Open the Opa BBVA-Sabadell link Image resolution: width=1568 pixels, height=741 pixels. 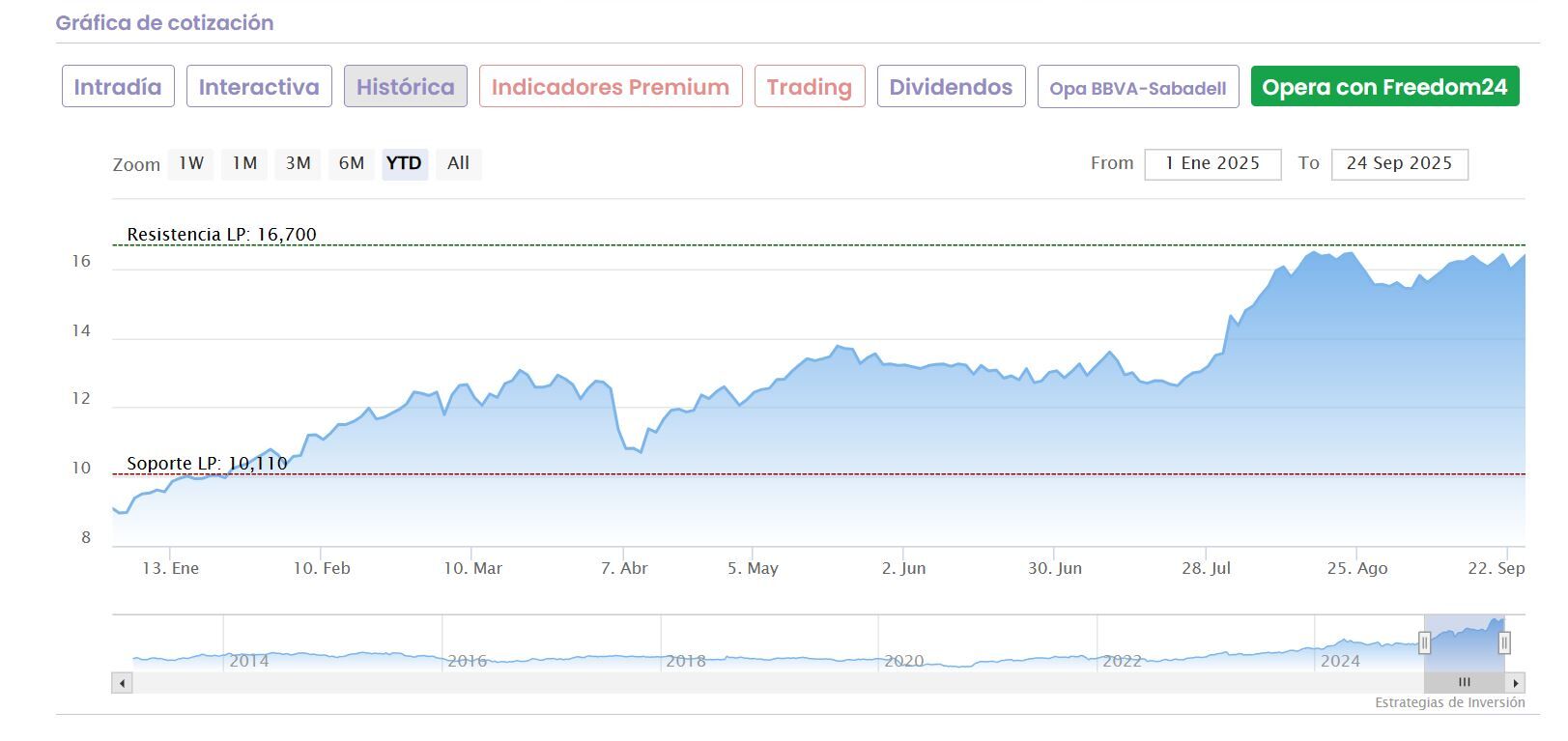pos(1138,88)
